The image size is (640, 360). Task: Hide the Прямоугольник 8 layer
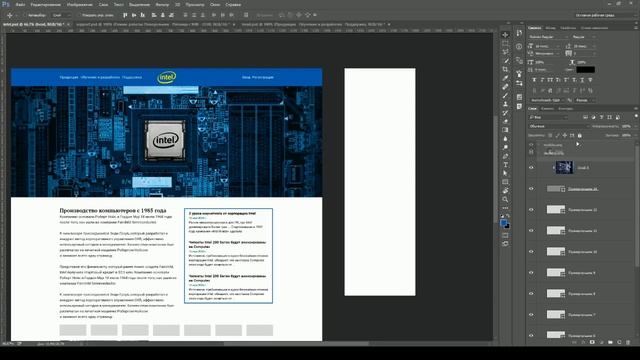[531, 293]
